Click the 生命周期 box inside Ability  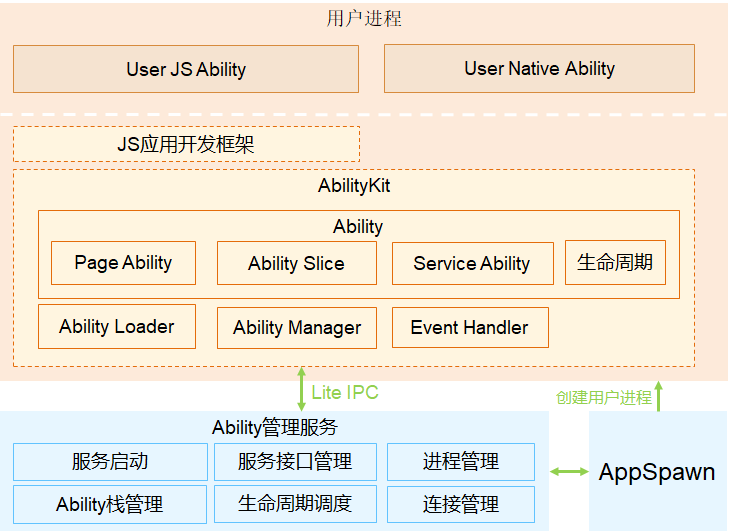click(615, 263)
